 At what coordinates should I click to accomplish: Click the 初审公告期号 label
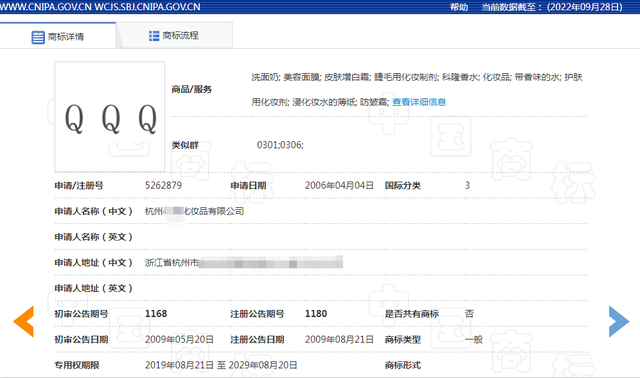pos(81,314)
